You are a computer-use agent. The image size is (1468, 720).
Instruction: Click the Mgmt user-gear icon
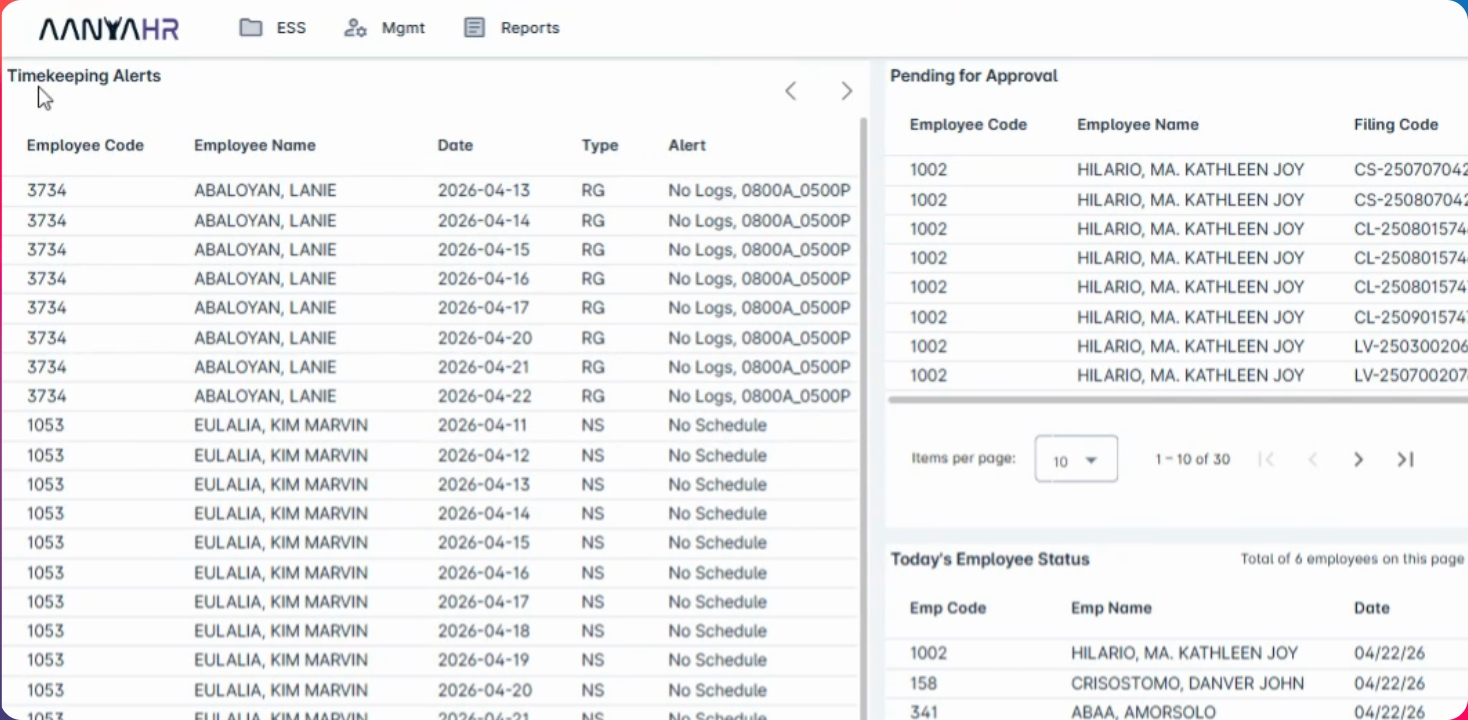(x=355, y=28)
